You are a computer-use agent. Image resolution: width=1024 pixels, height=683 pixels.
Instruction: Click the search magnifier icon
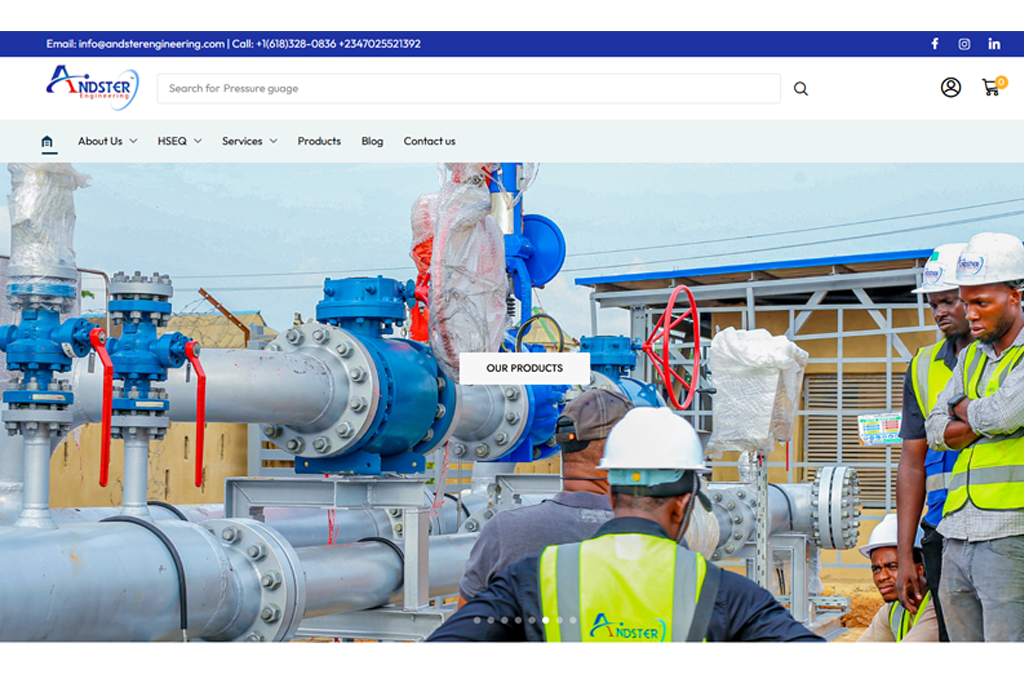pos(801,89)
